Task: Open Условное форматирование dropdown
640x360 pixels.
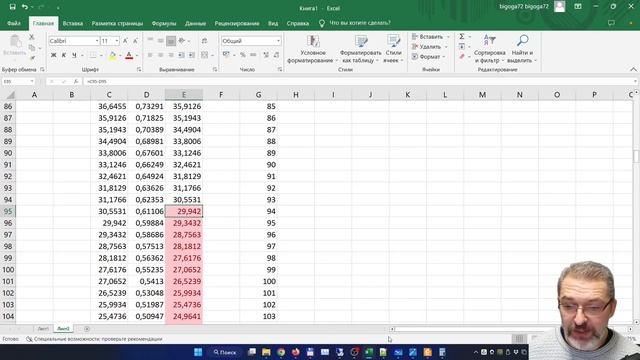Action: coord(313,49)
